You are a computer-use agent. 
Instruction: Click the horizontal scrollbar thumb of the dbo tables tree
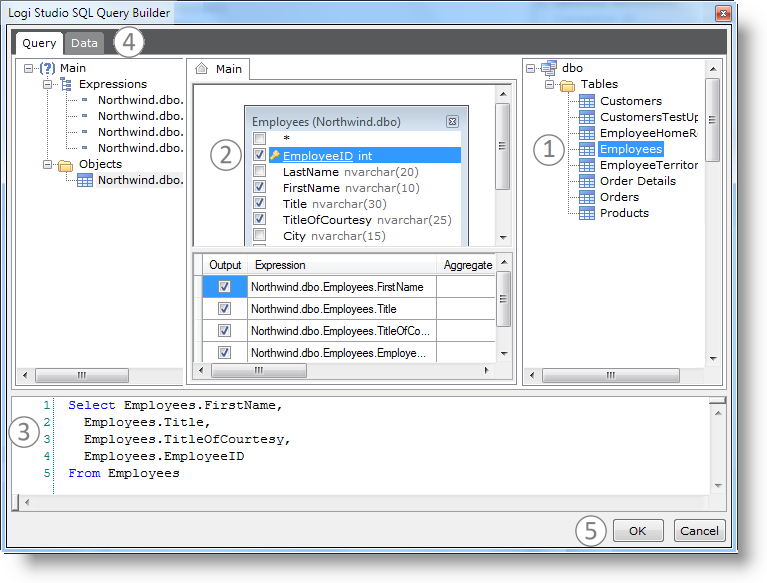pyautogui.click(x=610, y=376)
